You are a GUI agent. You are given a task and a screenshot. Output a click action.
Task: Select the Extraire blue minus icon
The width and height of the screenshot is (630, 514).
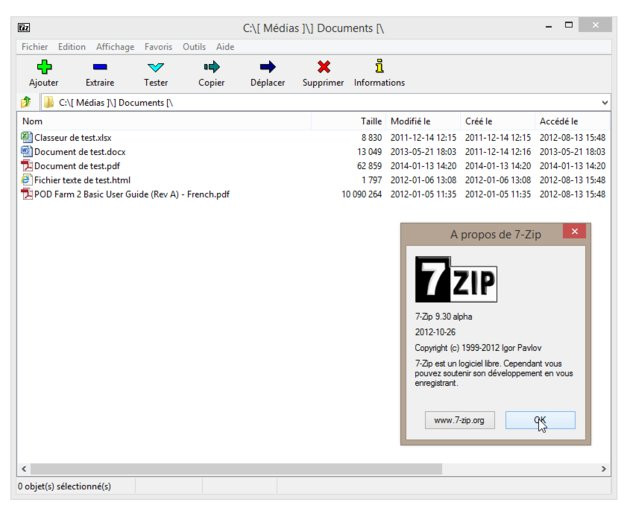tap(100, 67)
